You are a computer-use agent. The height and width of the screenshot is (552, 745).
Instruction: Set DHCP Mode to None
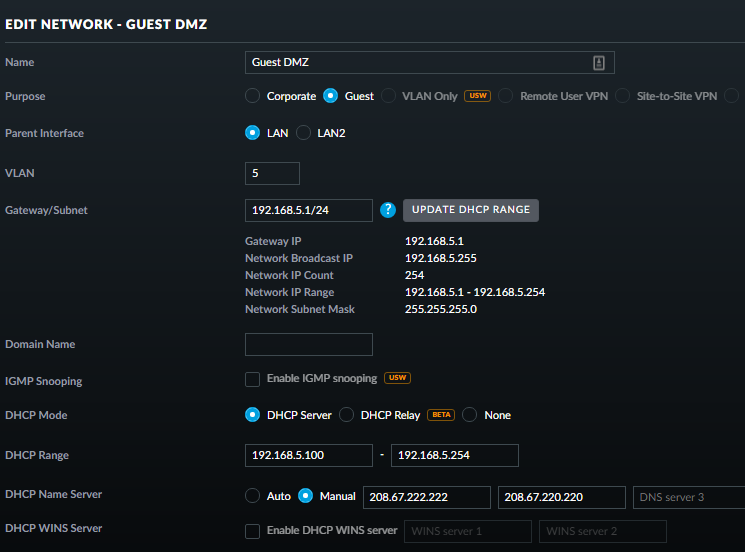click(470, 415)
